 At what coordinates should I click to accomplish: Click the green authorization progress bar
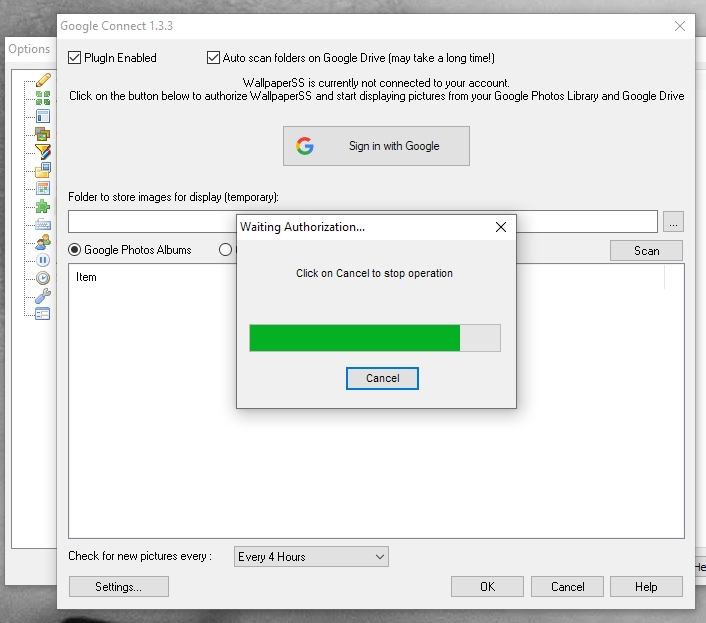click(x=375, y=338)
